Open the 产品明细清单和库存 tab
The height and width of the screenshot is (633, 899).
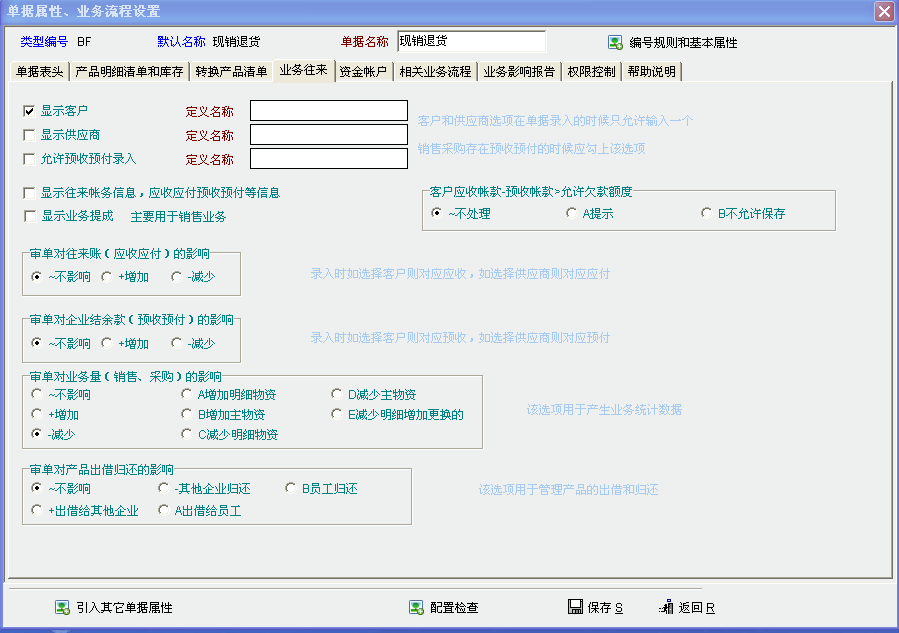tap(129, 72)
